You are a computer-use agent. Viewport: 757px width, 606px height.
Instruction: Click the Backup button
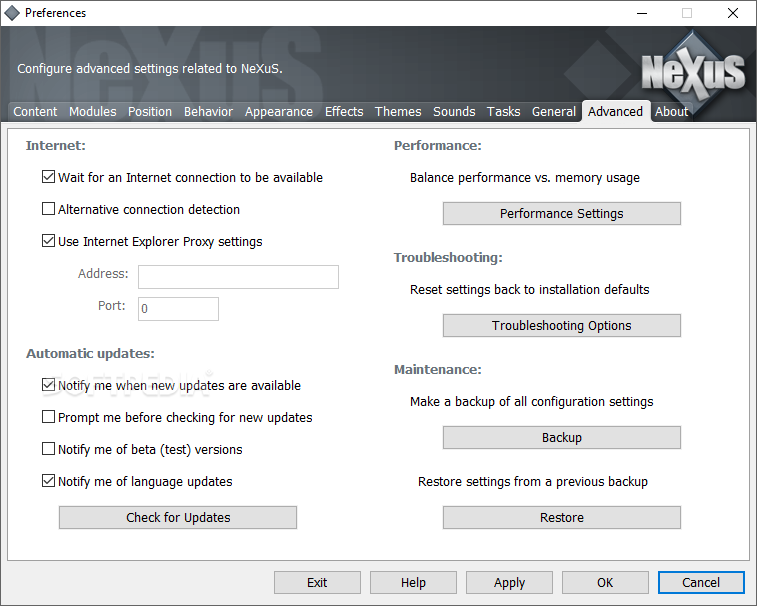coord(561,437)
